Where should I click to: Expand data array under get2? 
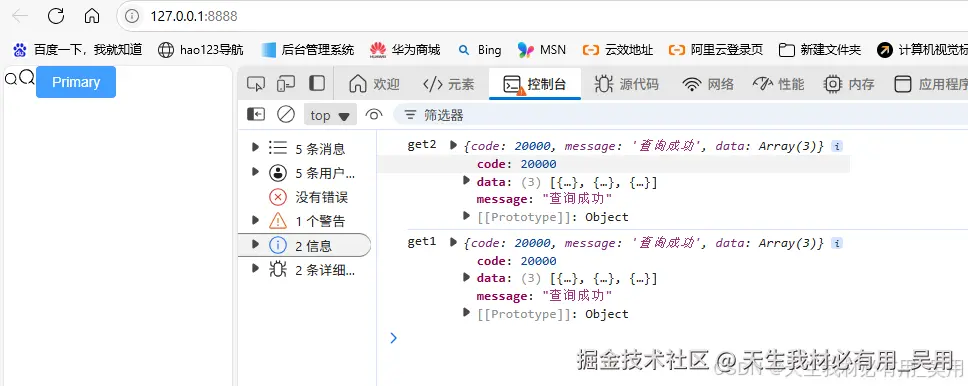(467, 182)
